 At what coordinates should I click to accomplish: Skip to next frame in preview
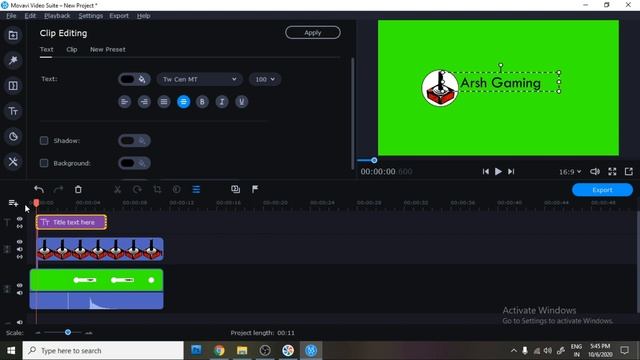click(511, 171)
